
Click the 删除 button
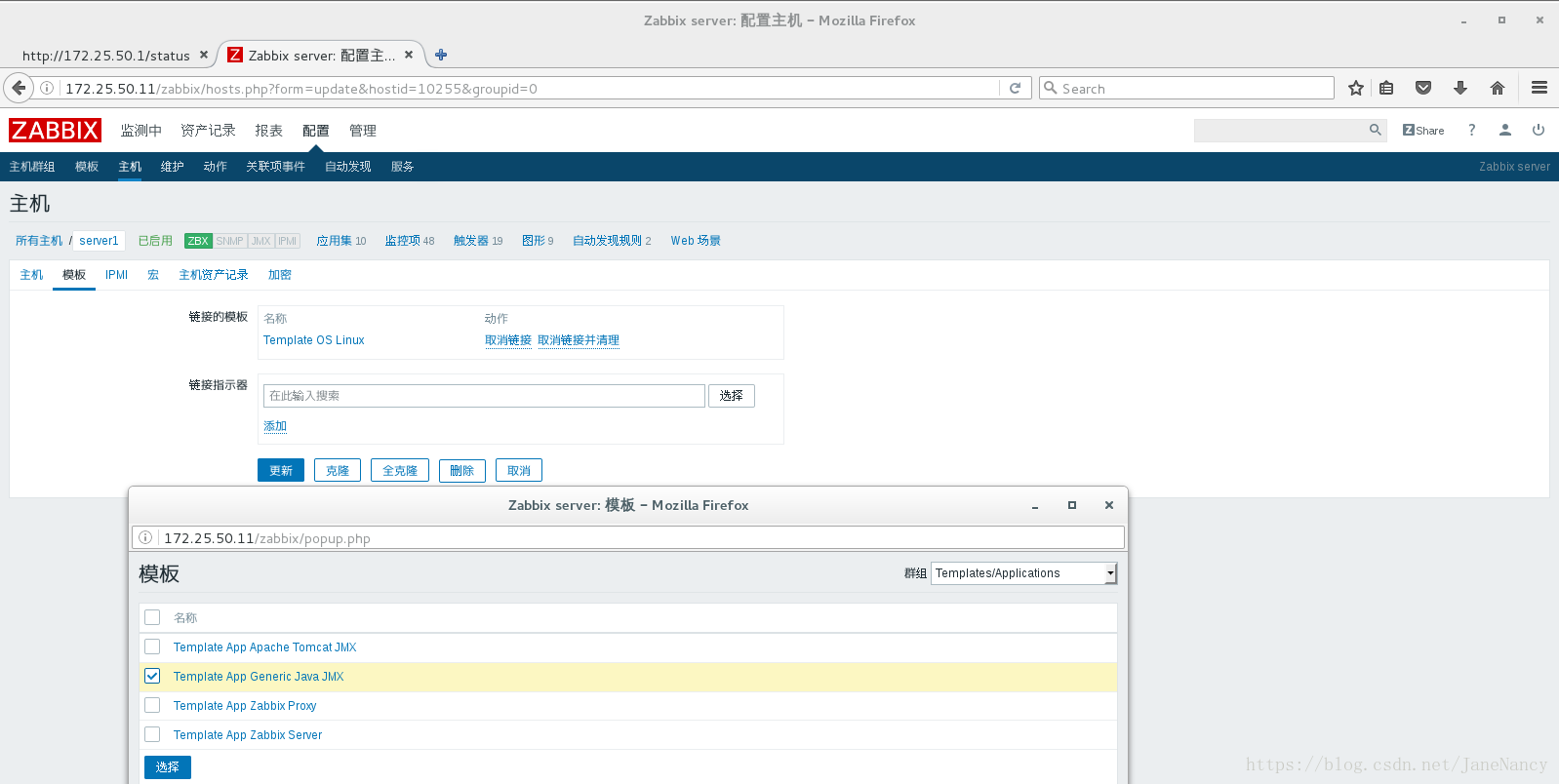click(x=462, y=470)
